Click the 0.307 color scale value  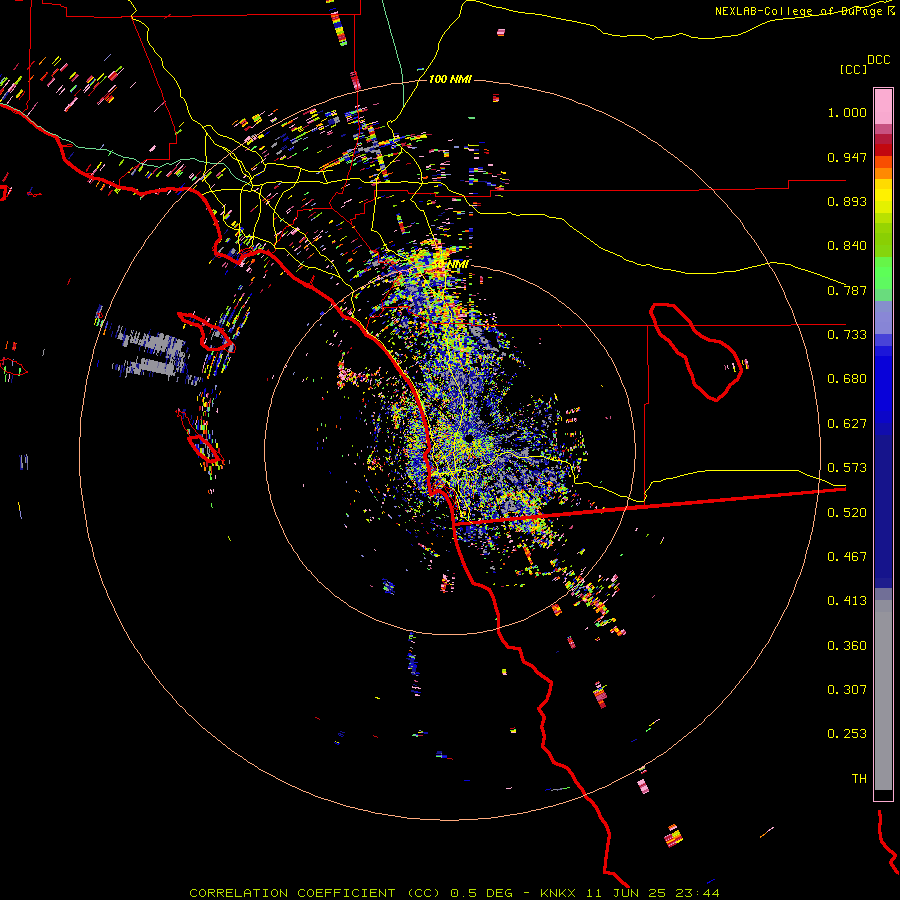tap(847, 690)
